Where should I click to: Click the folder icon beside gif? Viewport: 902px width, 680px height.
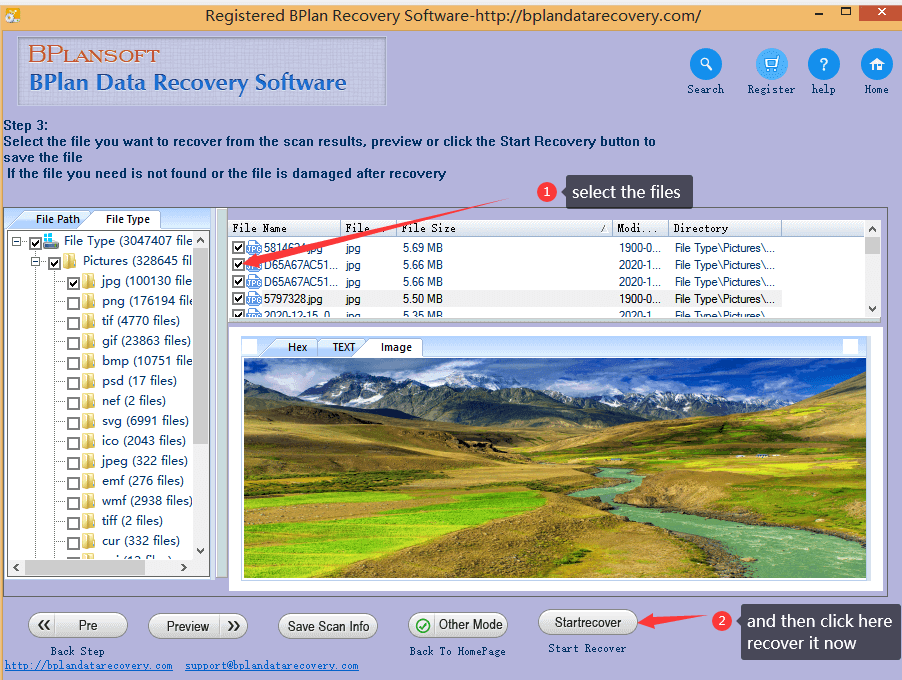(89, 341)
